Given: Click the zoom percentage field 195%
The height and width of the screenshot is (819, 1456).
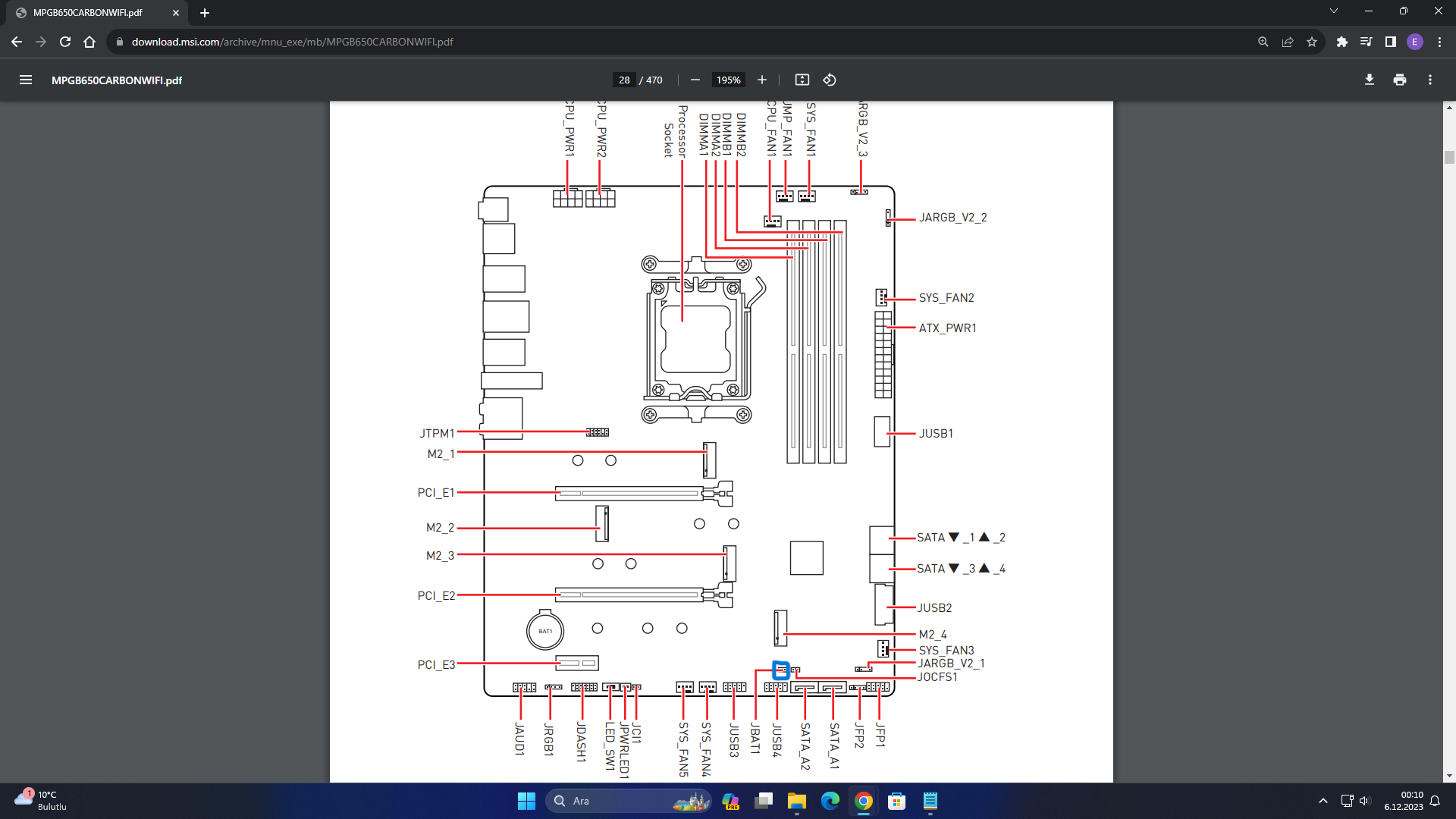Looking at the screenshot, I should [728, 80].
